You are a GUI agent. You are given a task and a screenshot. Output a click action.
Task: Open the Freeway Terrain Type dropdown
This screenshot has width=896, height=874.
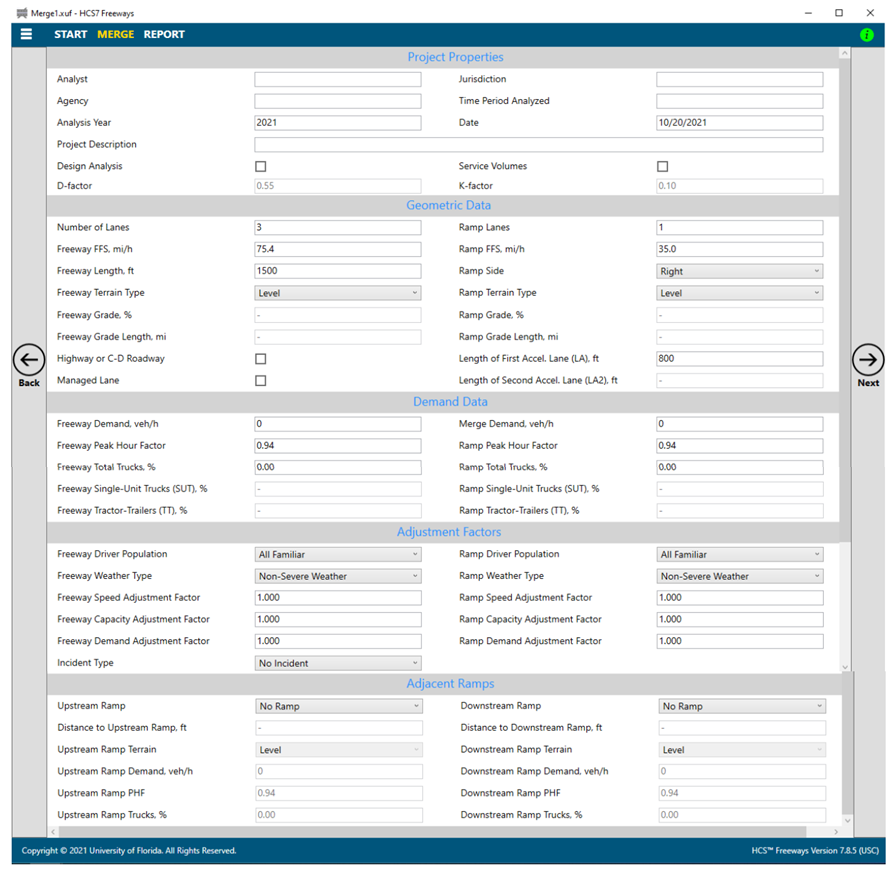point(338,293)
